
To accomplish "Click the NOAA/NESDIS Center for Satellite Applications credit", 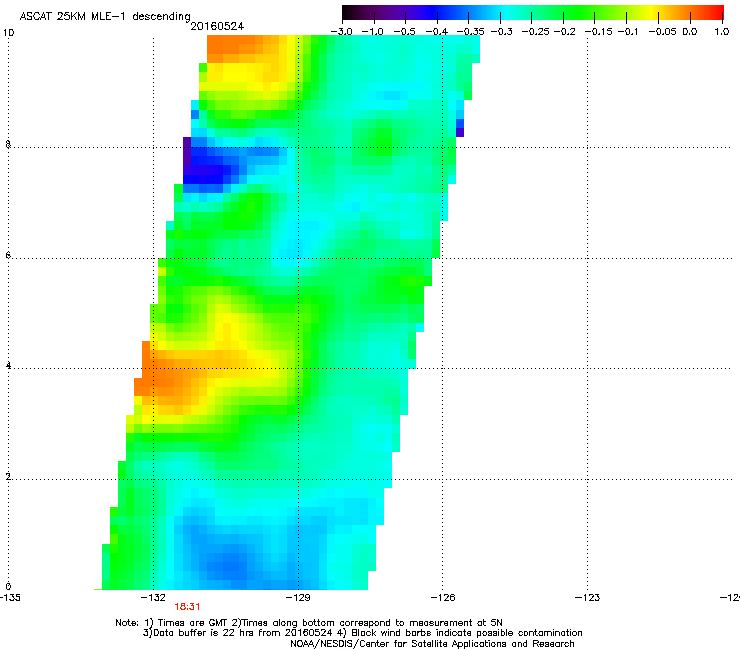I will (432, 644).
